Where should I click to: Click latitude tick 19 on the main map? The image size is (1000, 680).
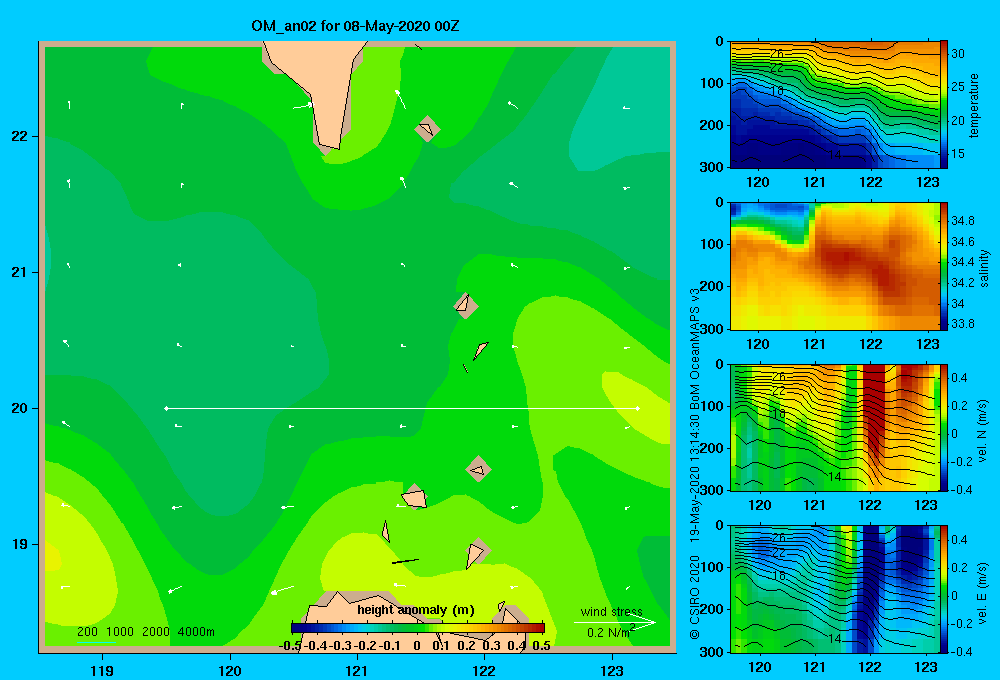point(19,544)
